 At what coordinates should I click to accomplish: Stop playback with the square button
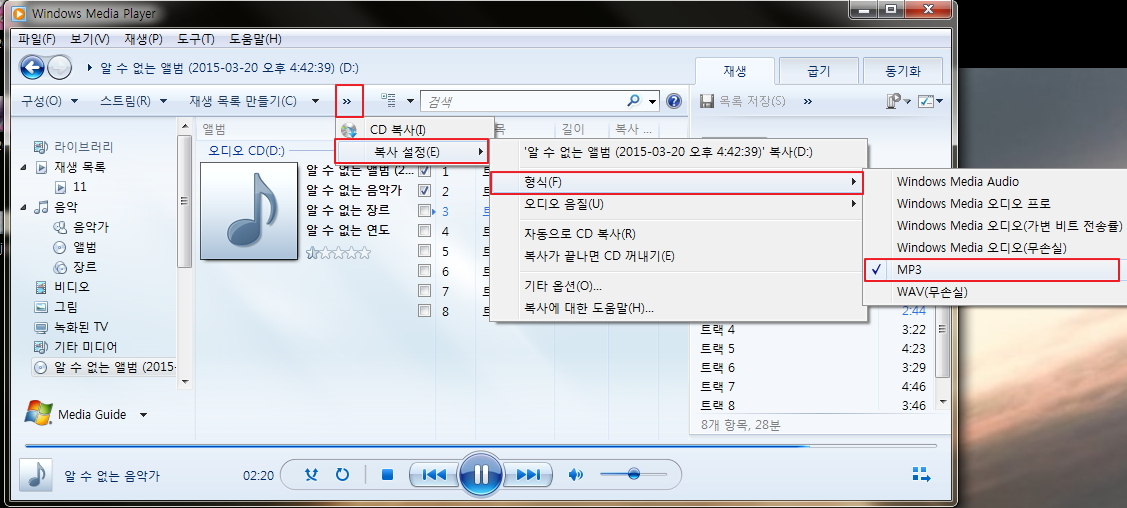(x=387, y=474)
